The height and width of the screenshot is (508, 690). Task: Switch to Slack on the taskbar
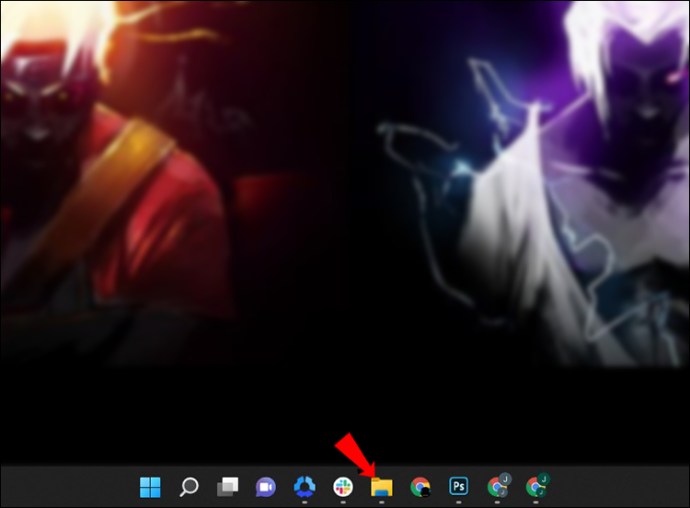[343, 487]
